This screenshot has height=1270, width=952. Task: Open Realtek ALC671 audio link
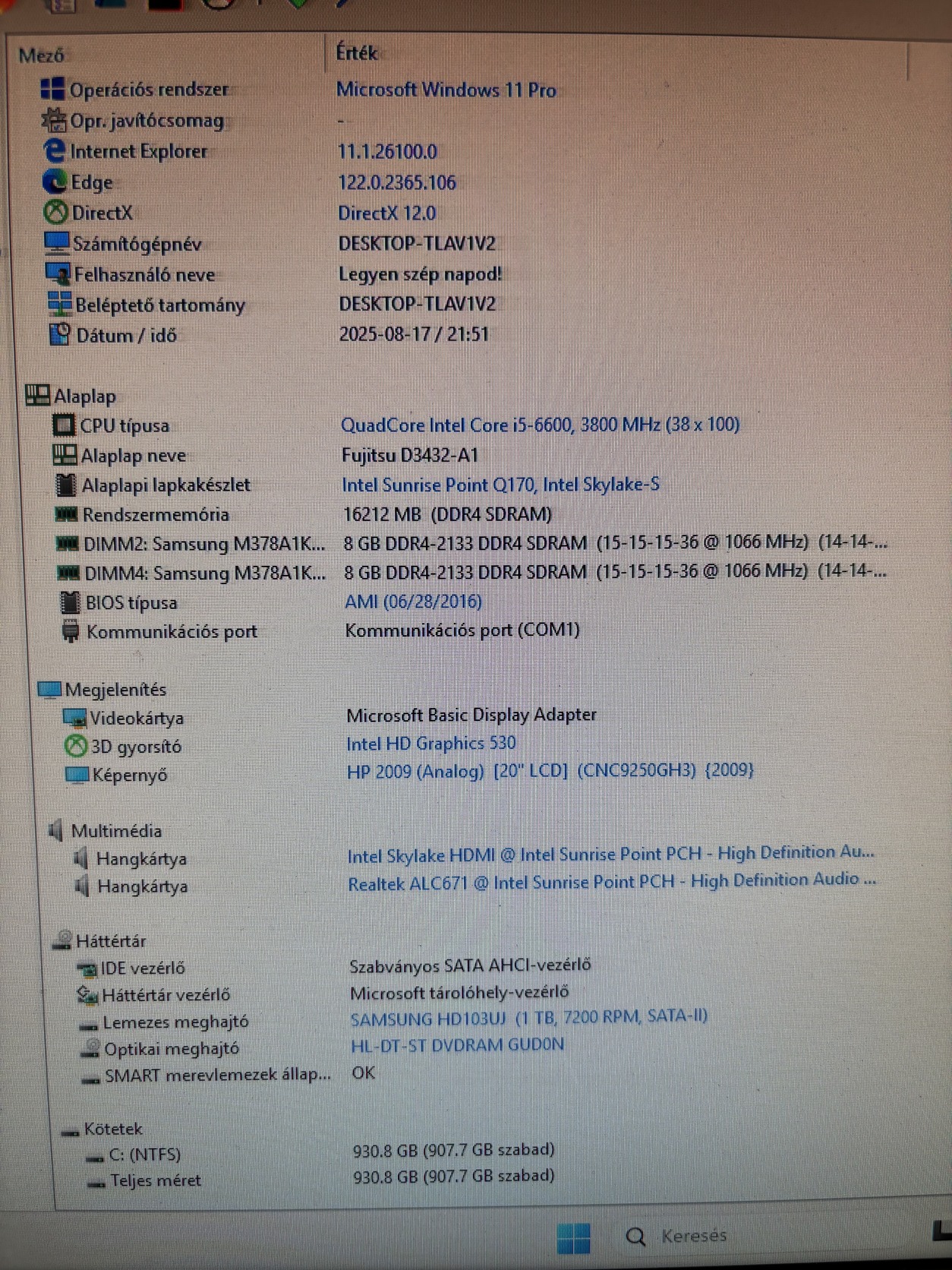(x=612, y=882)
